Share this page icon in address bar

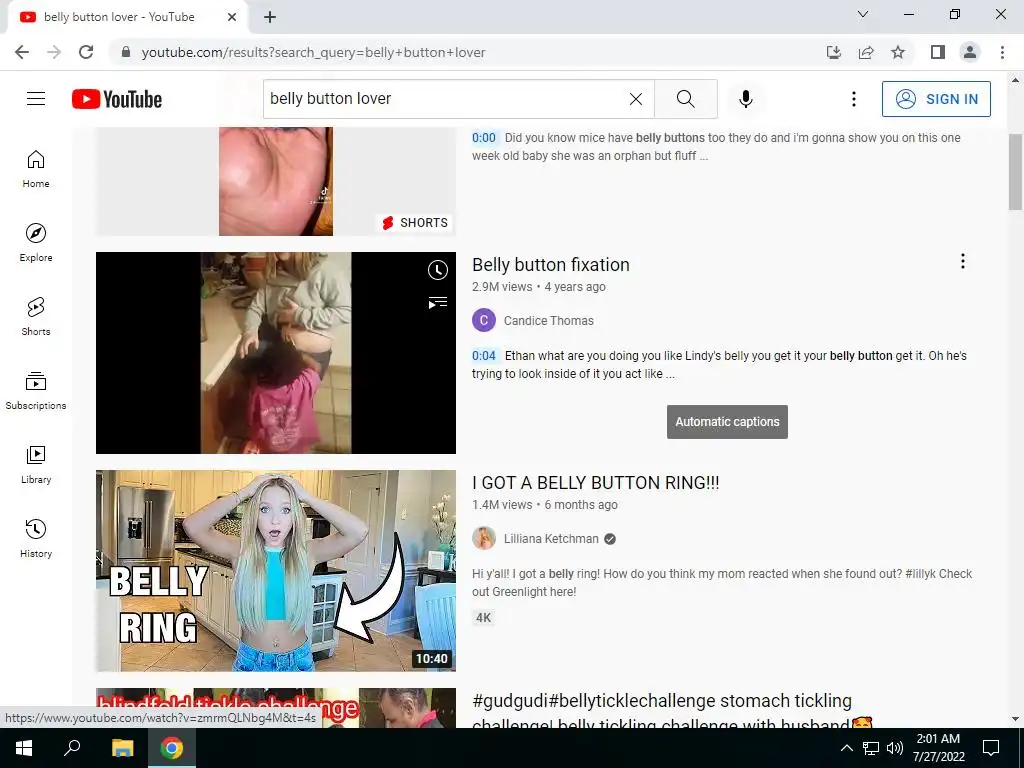click(866, 52)
